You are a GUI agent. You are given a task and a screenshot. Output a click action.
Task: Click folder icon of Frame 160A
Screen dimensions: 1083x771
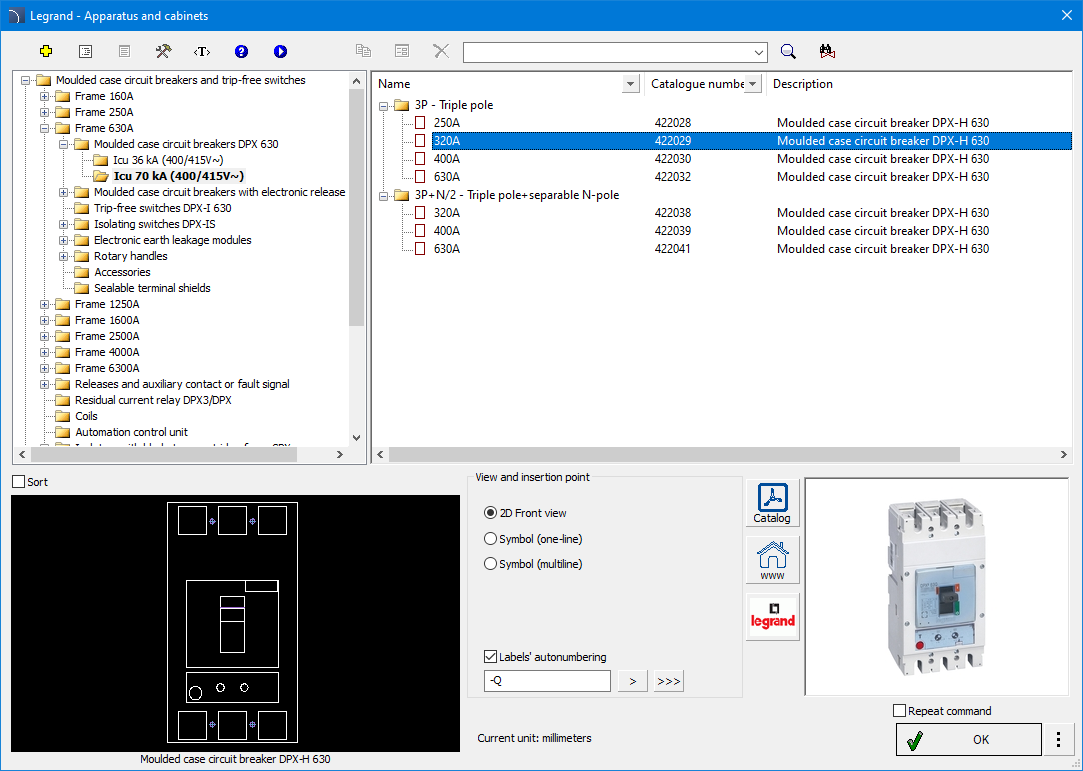(x=63, y=96)
